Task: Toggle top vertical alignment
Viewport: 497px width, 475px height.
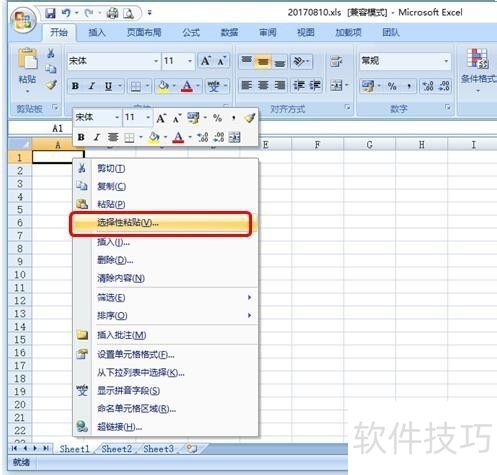Action: point(246,61)
